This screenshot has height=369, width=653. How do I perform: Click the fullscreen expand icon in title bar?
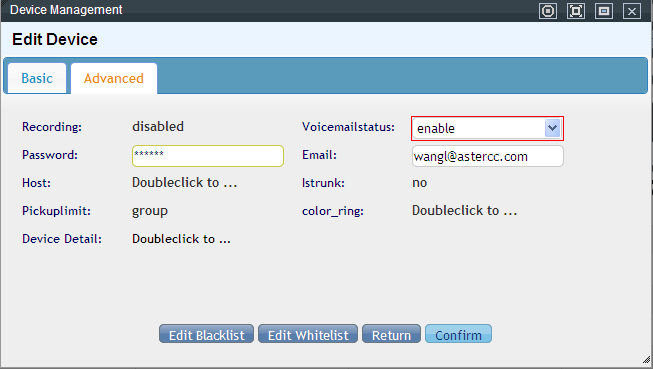tap(576, 11)
